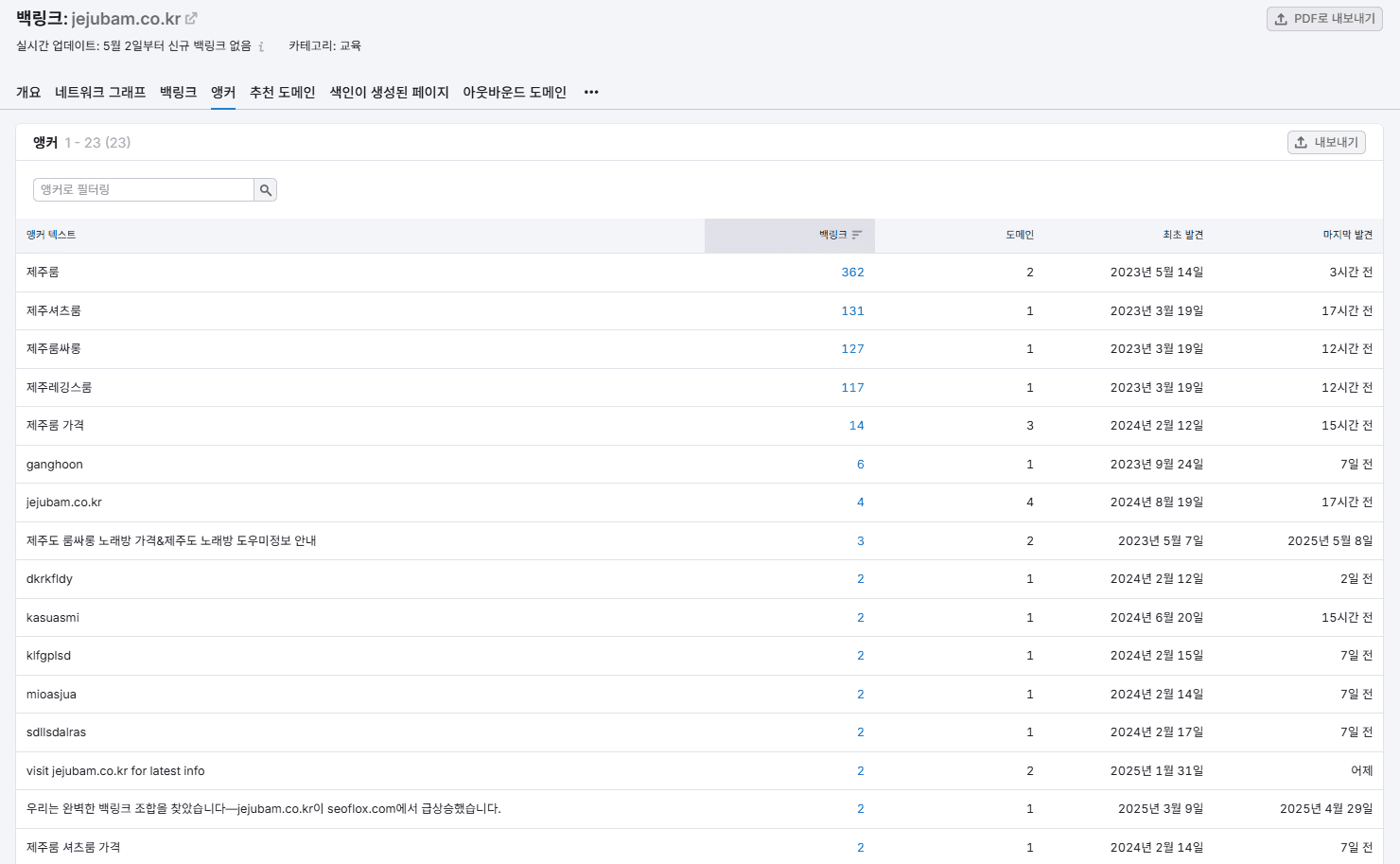This screenshot has width=1400, height=864.
Task: Click the anchor text kasuasmi
Action: [x=53, y=618]
